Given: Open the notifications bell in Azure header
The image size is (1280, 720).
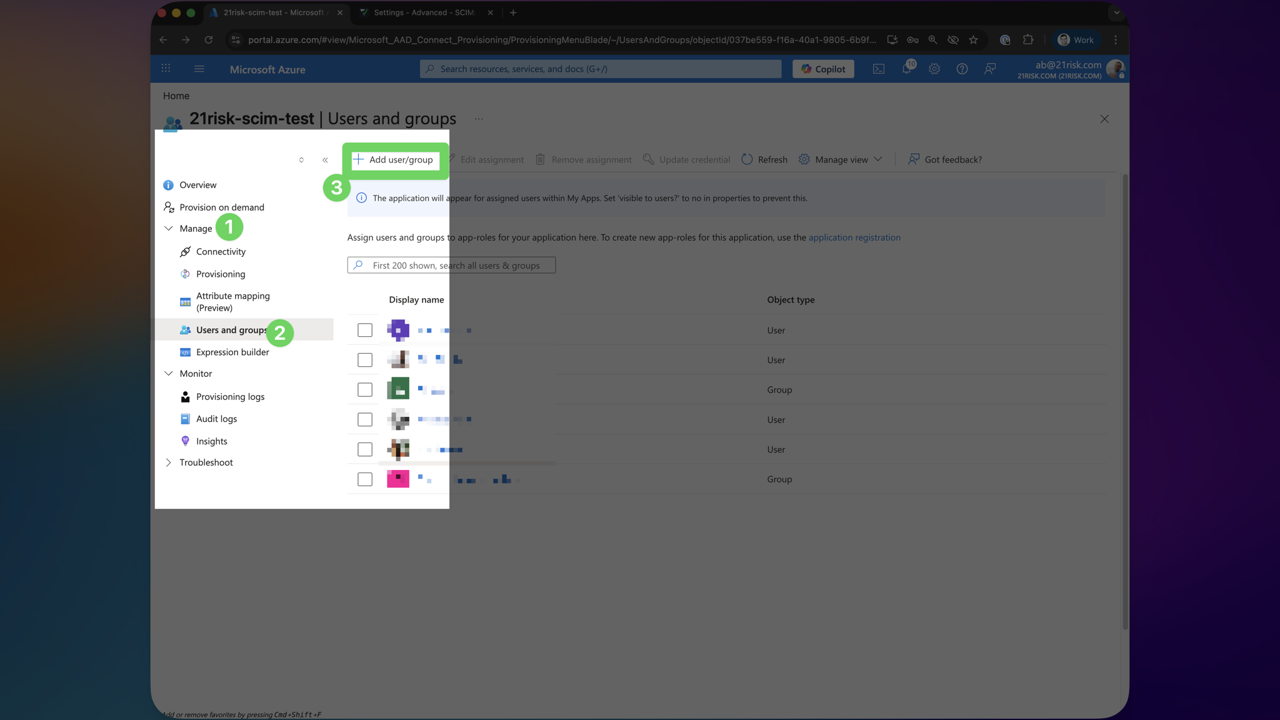Looking at the screenshot, I should click(906, 68).
